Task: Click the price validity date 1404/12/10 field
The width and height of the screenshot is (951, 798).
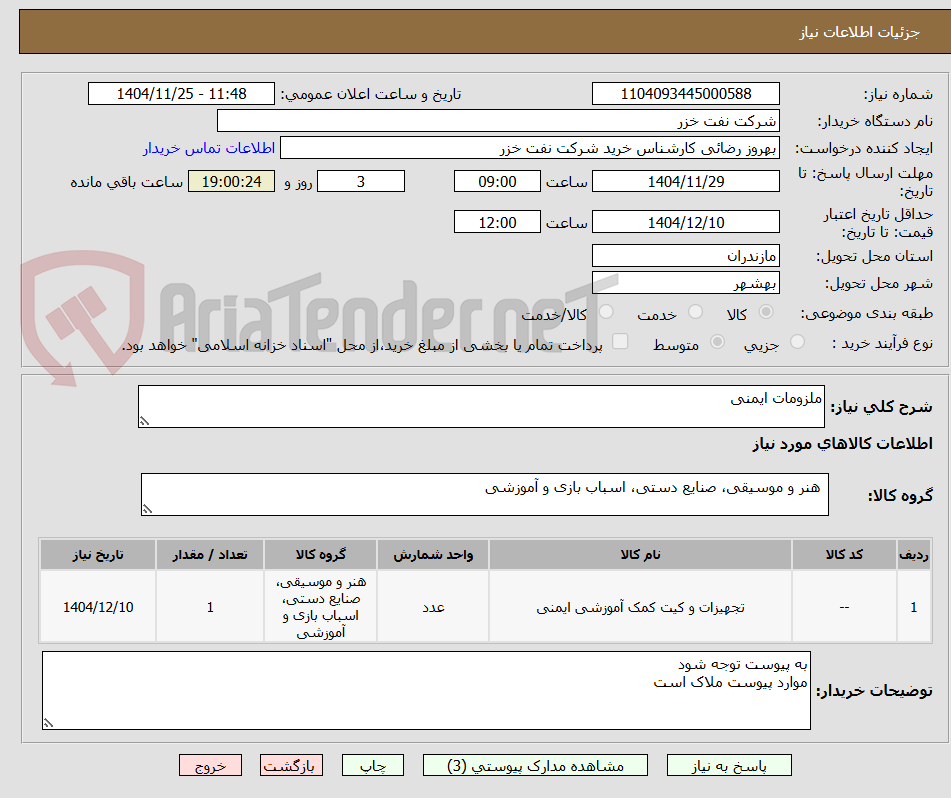Action: coord(685,222)
